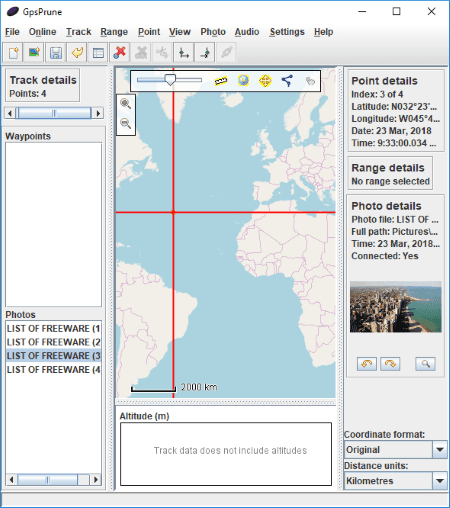This screenshot has width=450, height=508.
Task: Open the Distance units Kilometres dropdown
Action: 395,481
